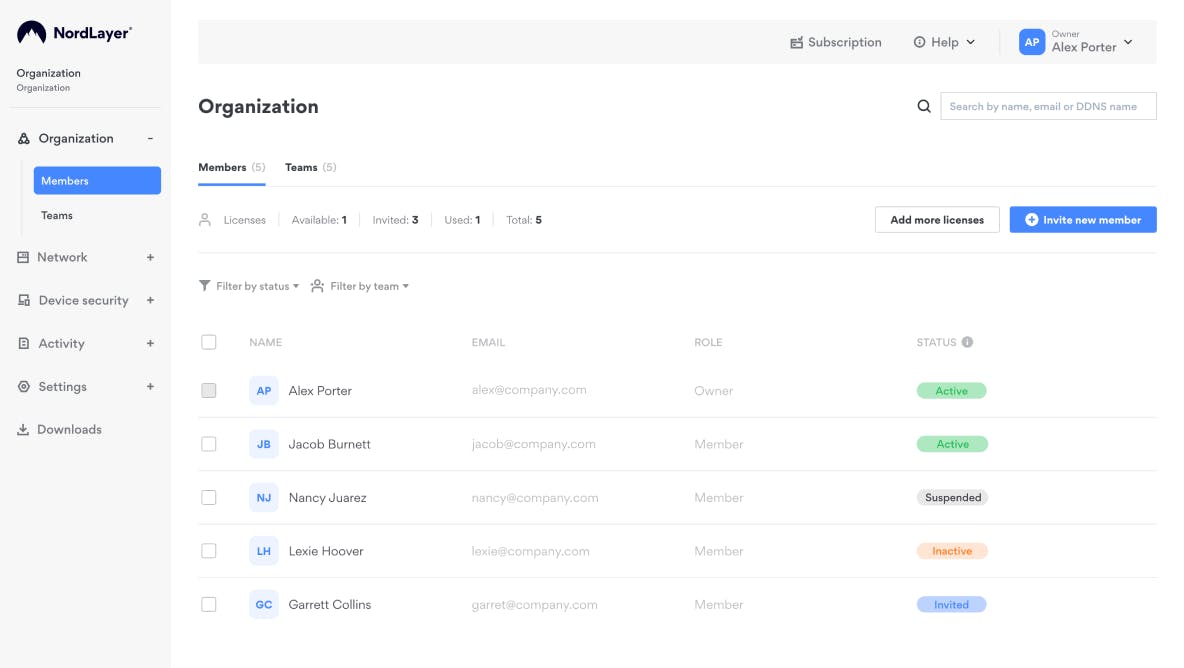
Task: Toggle the select-all checkbox in table header
Action: coord(209,342)
